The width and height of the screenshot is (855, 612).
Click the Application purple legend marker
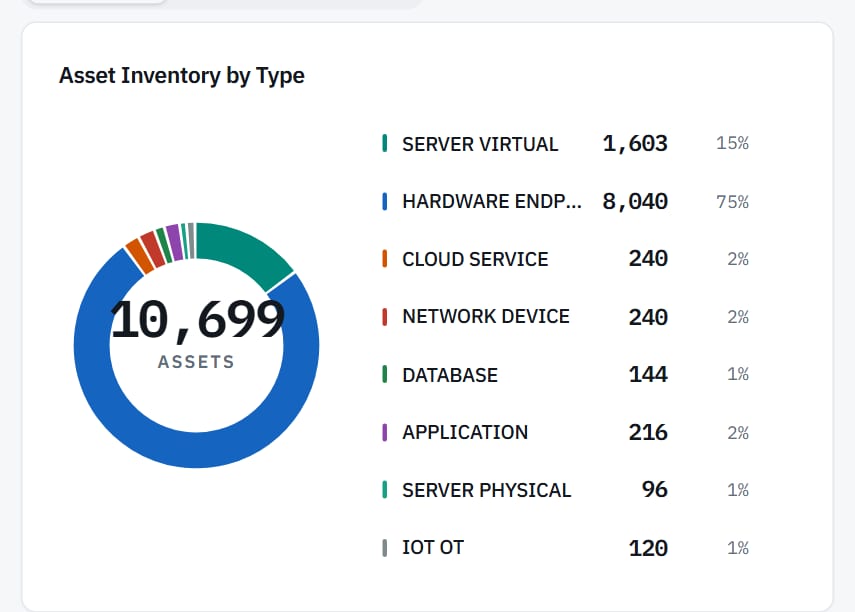click(x=384, y=433)
